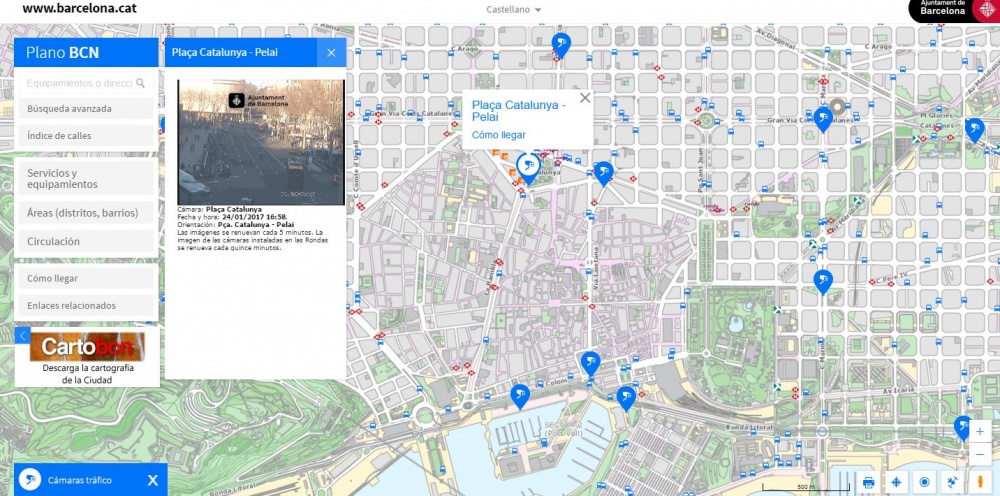Collapse the side panel with left arrow

click(22, 336)
